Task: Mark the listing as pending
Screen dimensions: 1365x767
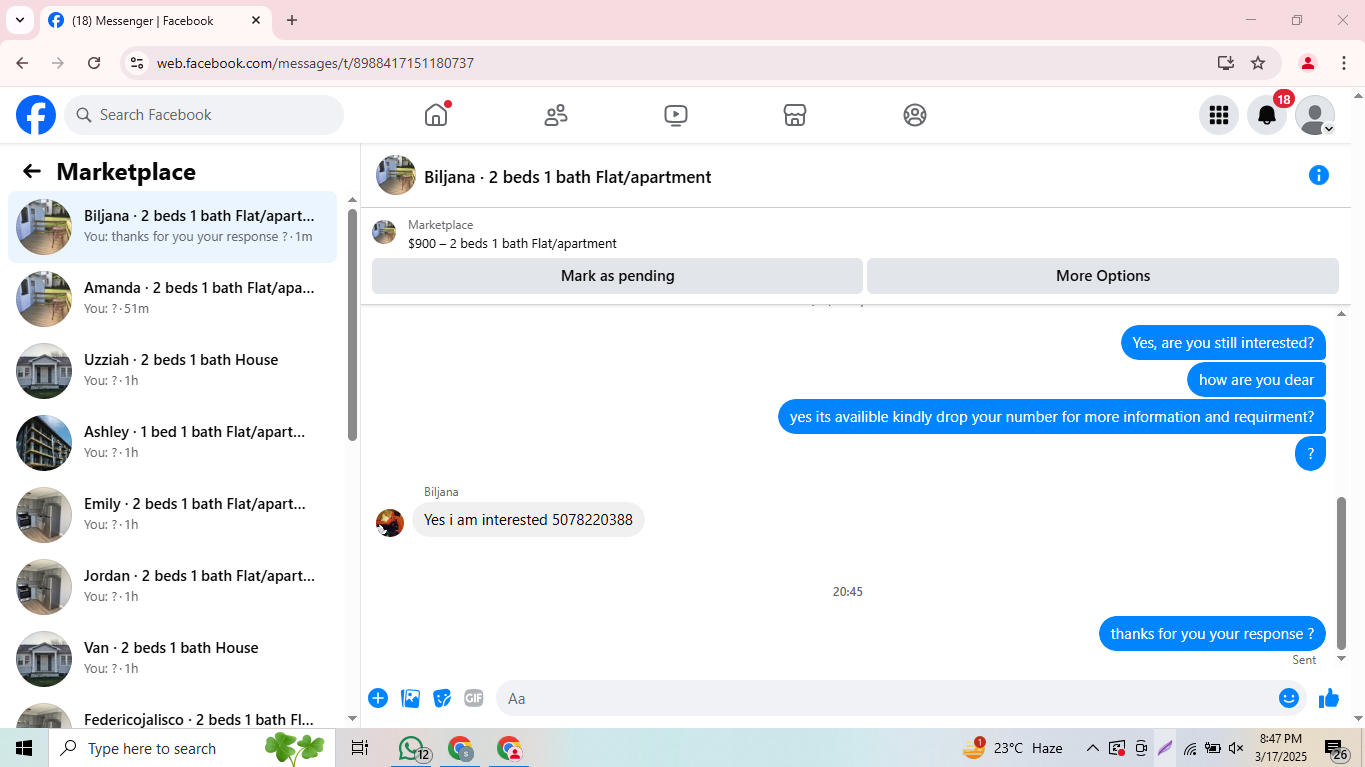Action: click(x=617, y=276)
